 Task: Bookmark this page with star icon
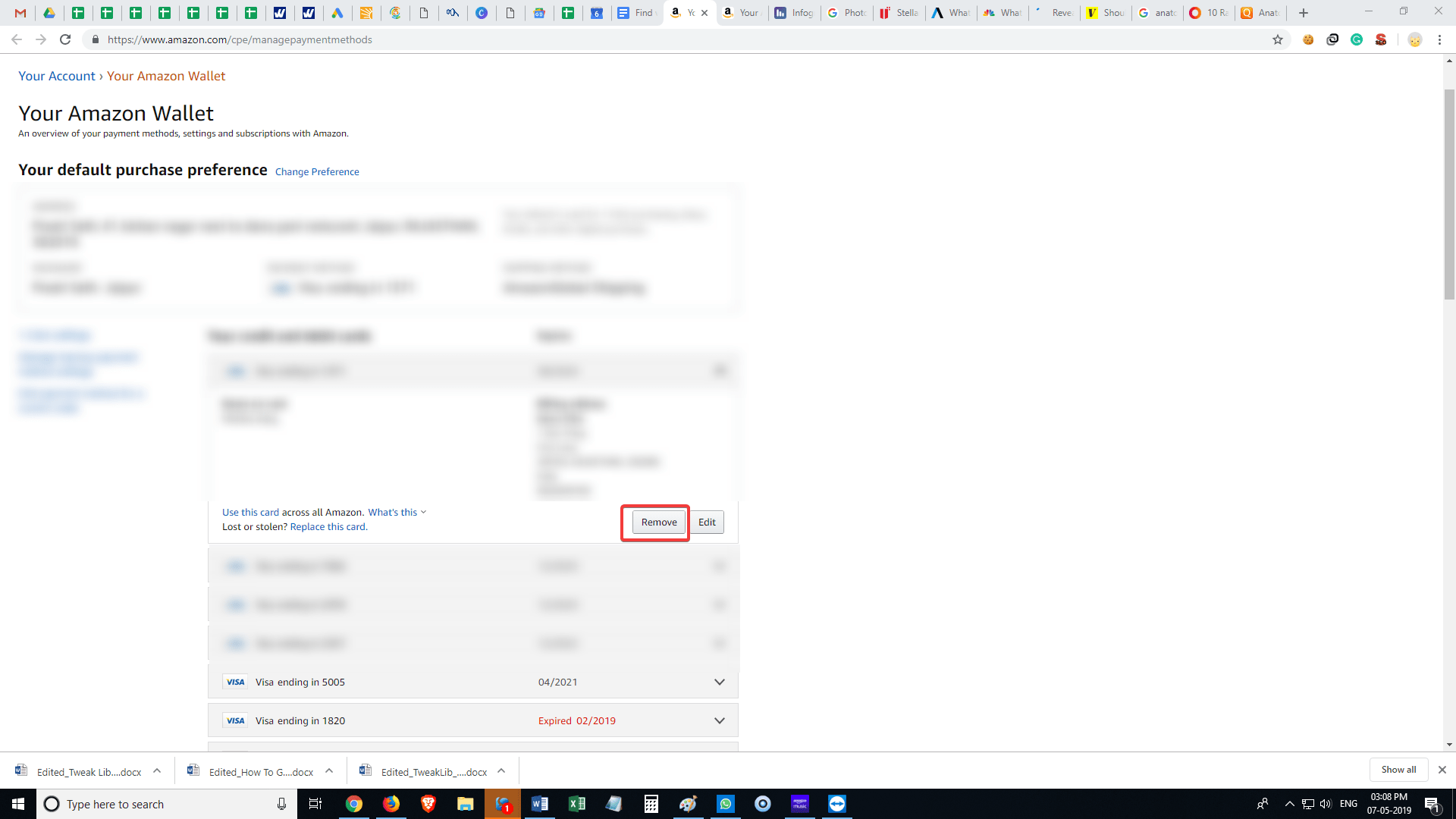(1278, 39)
